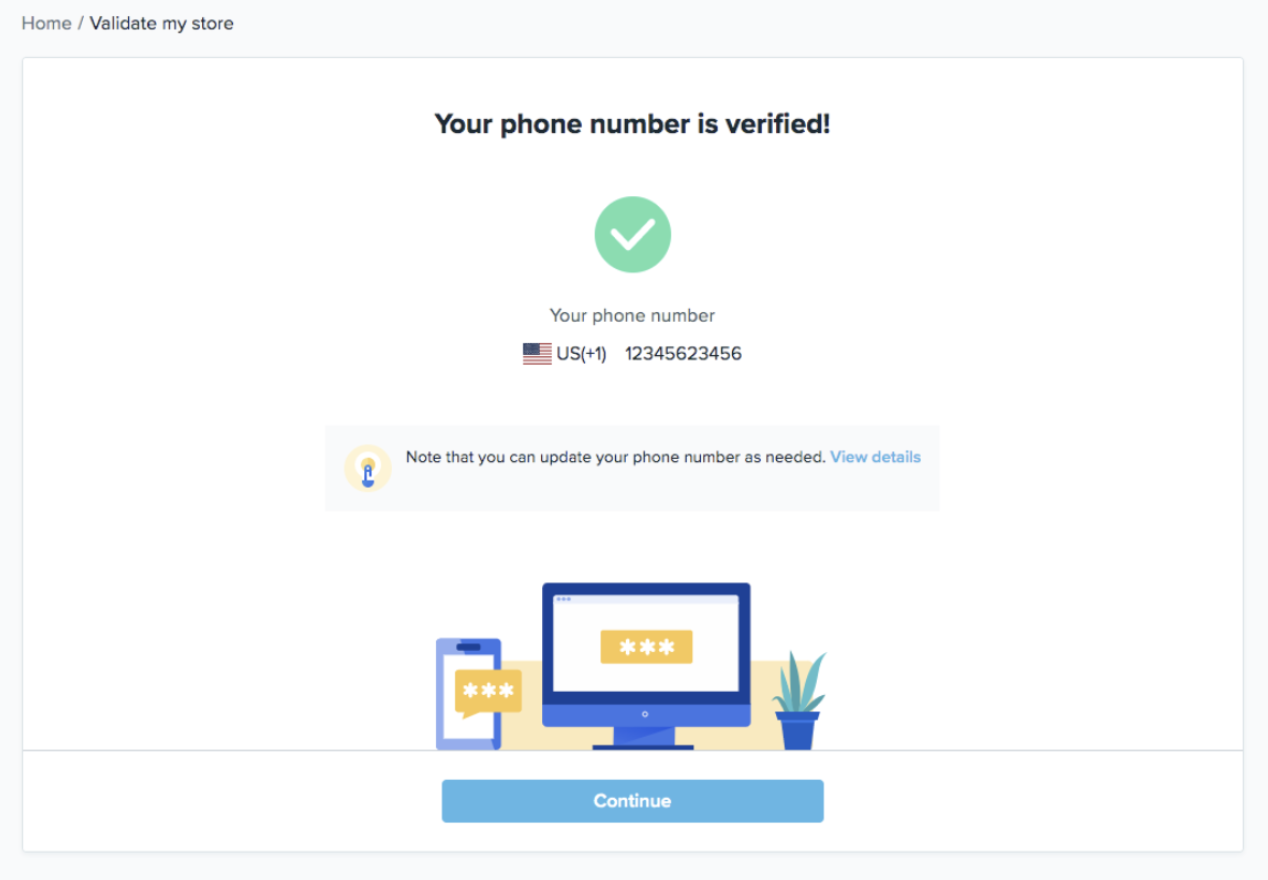Click the monitor stand power button dot

tap(645, 714)
